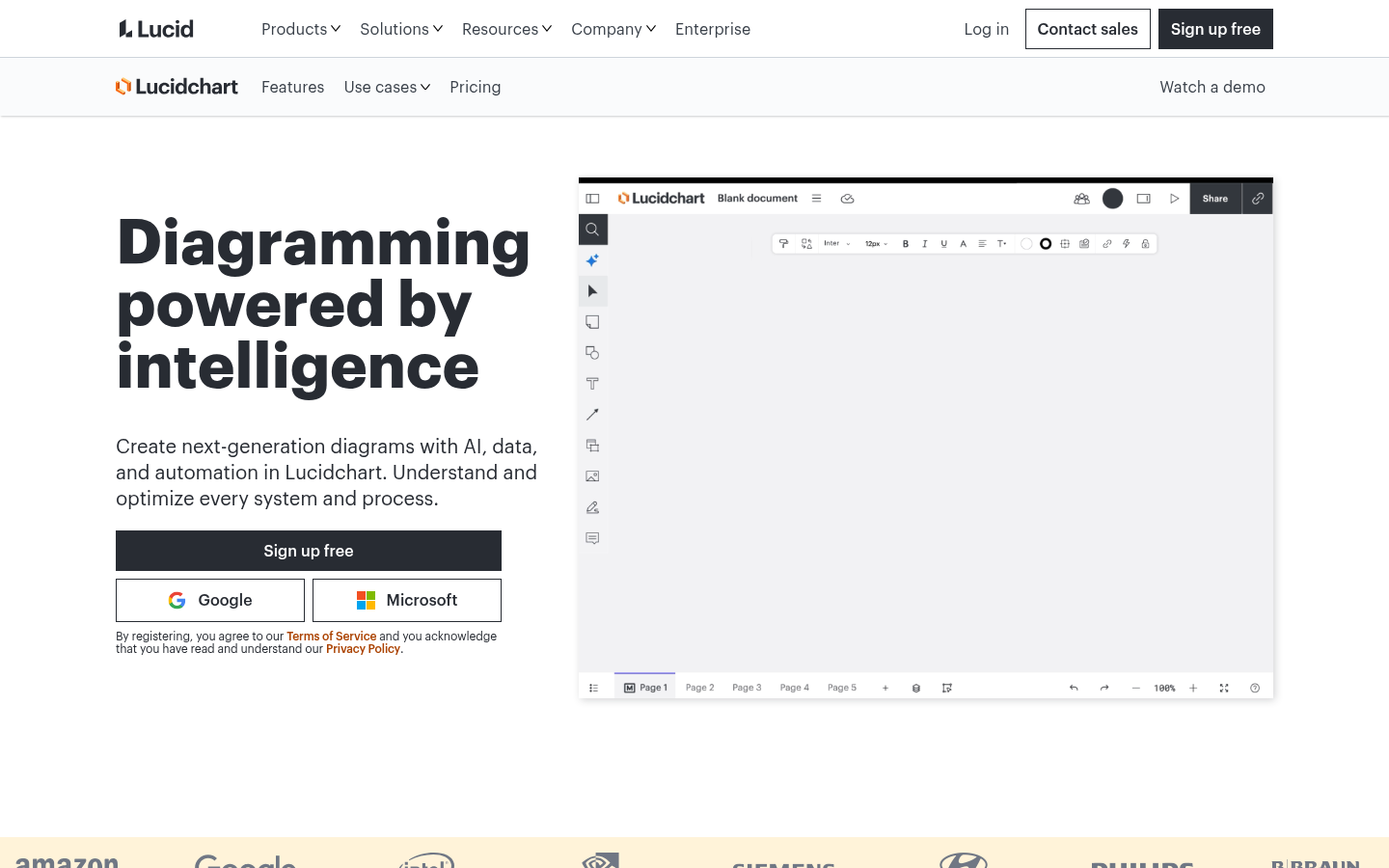Click the undo arrow in the bottom bar
This screenshot has height=868, width=1389.
pos(1074,688)
